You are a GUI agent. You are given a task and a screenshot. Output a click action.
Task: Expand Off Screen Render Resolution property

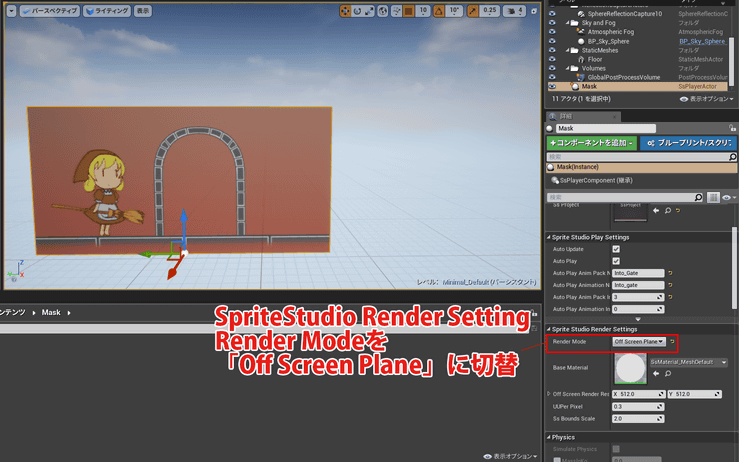click(x=549, y=394)
